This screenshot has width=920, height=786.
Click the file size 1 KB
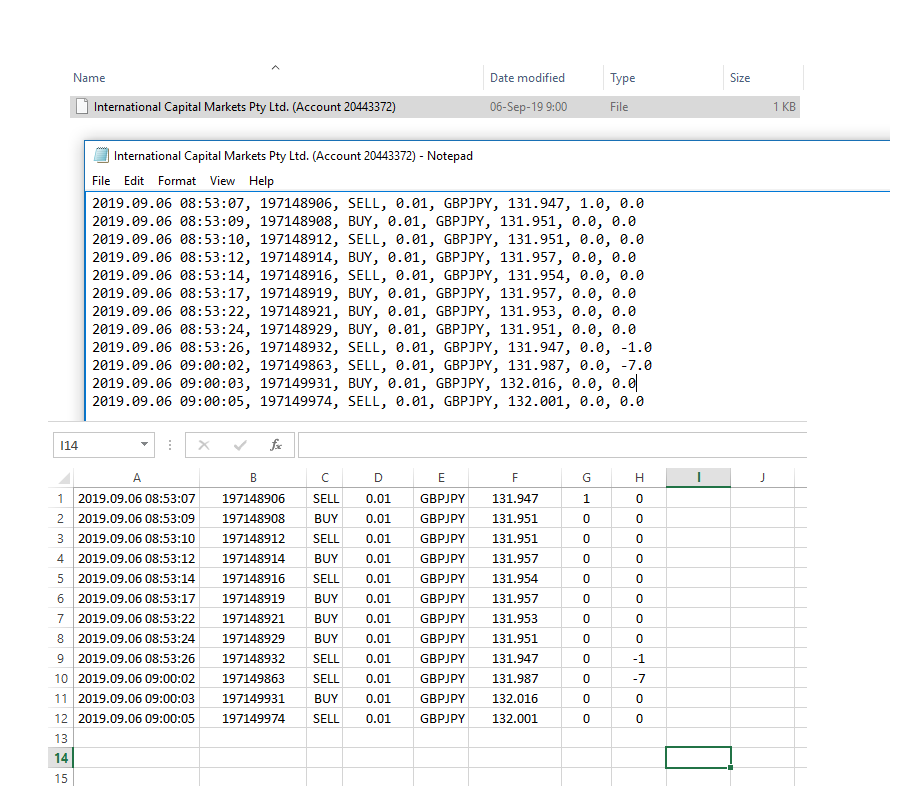pyautogui.click(x=784, y=107)
